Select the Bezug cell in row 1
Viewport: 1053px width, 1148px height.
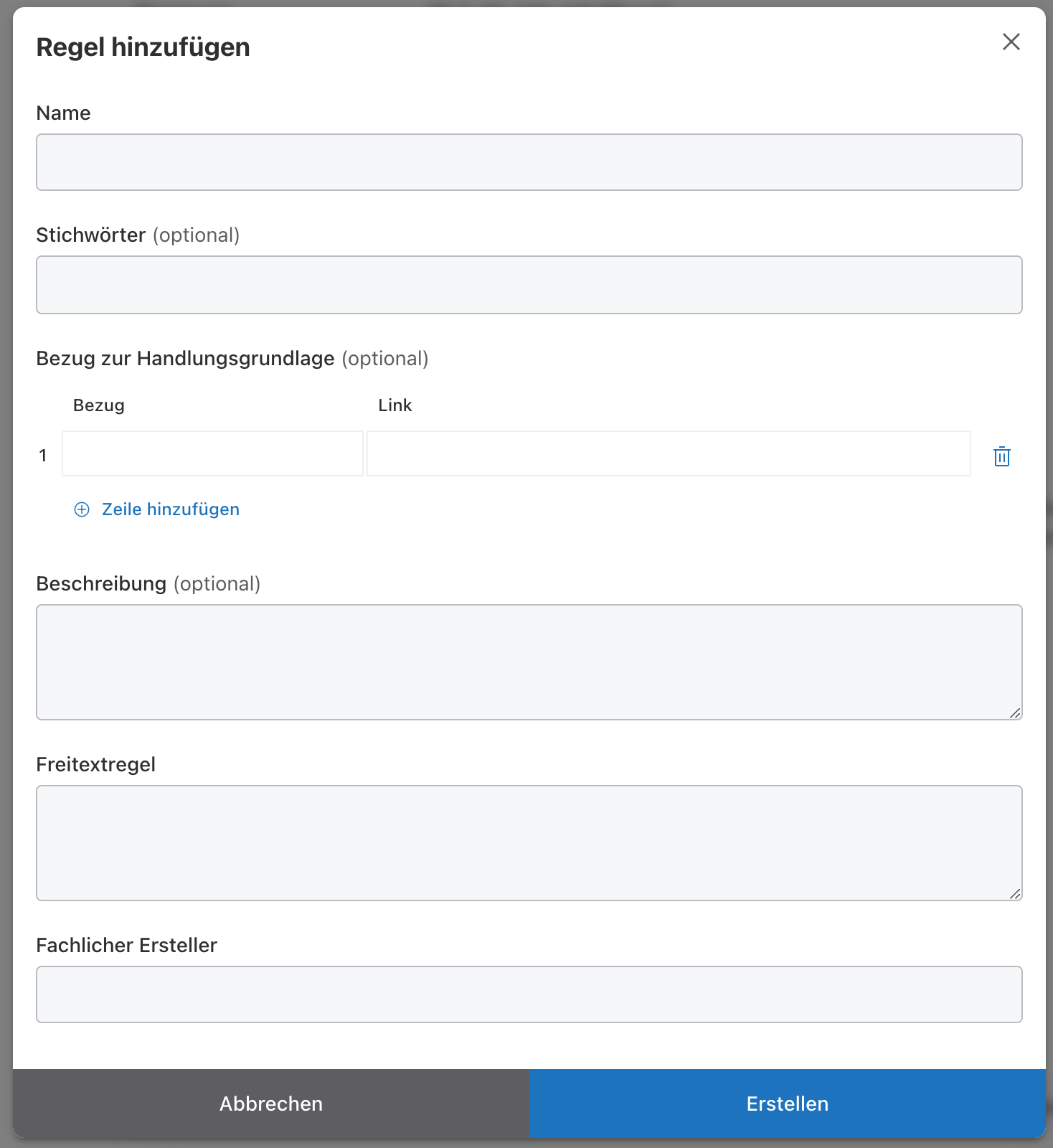pyautogui.click(x=213, y=453)
